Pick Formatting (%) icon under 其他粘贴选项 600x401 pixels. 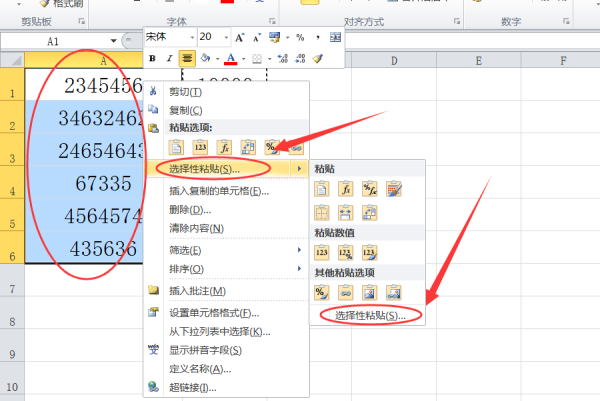coord(321,293)
